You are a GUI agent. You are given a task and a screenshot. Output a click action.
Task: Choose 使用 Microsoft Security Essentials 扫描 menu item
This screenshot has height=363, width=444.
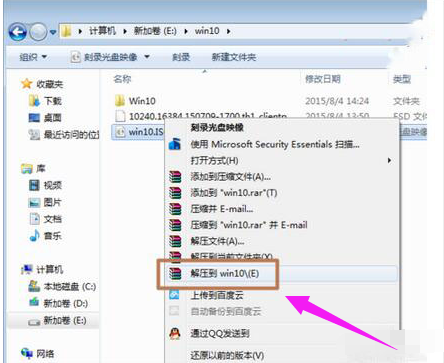click(x=275, y=144)
